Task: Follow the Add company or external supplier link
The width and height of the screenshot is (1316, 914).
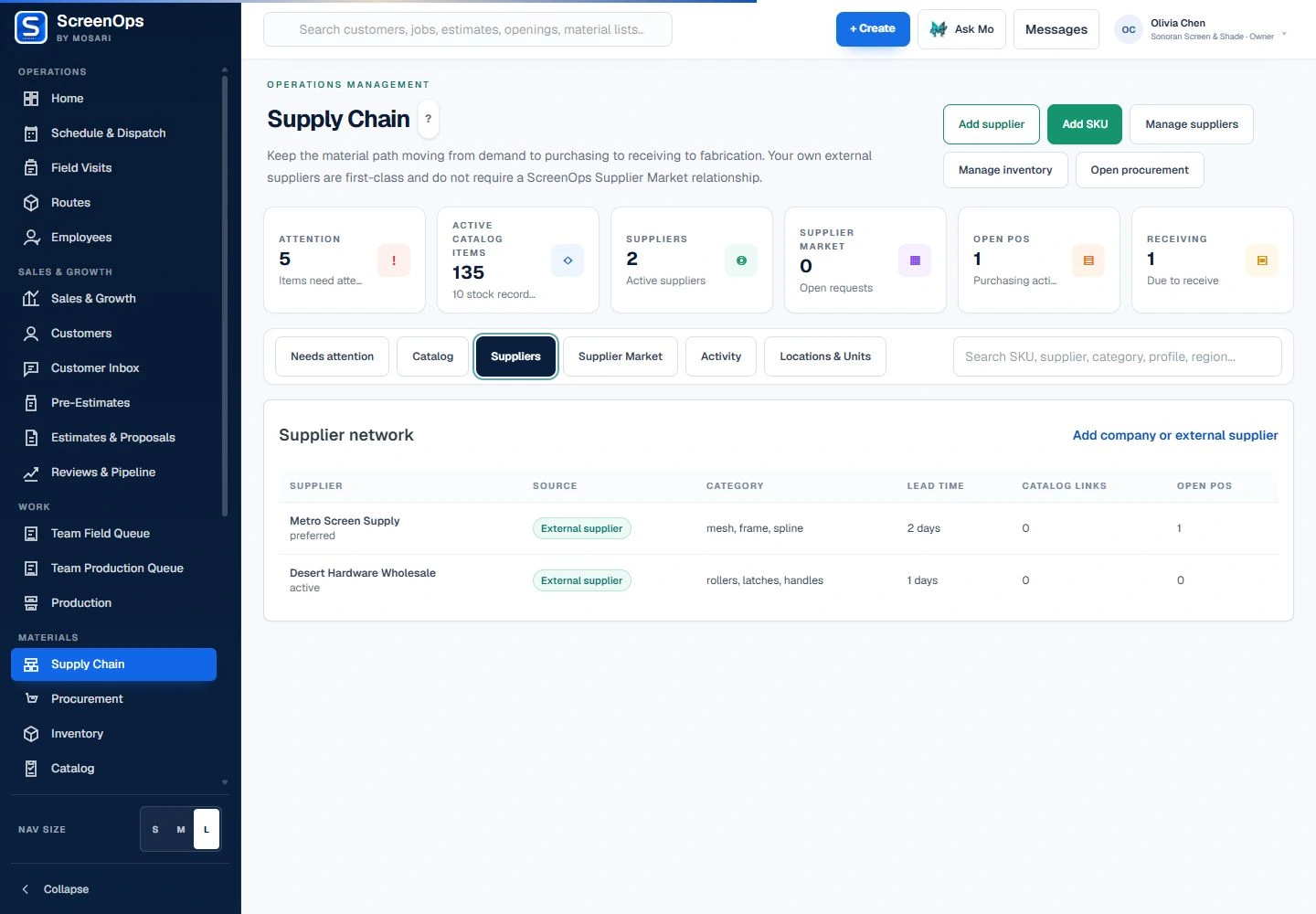Action: click(x=1175, y=435)
